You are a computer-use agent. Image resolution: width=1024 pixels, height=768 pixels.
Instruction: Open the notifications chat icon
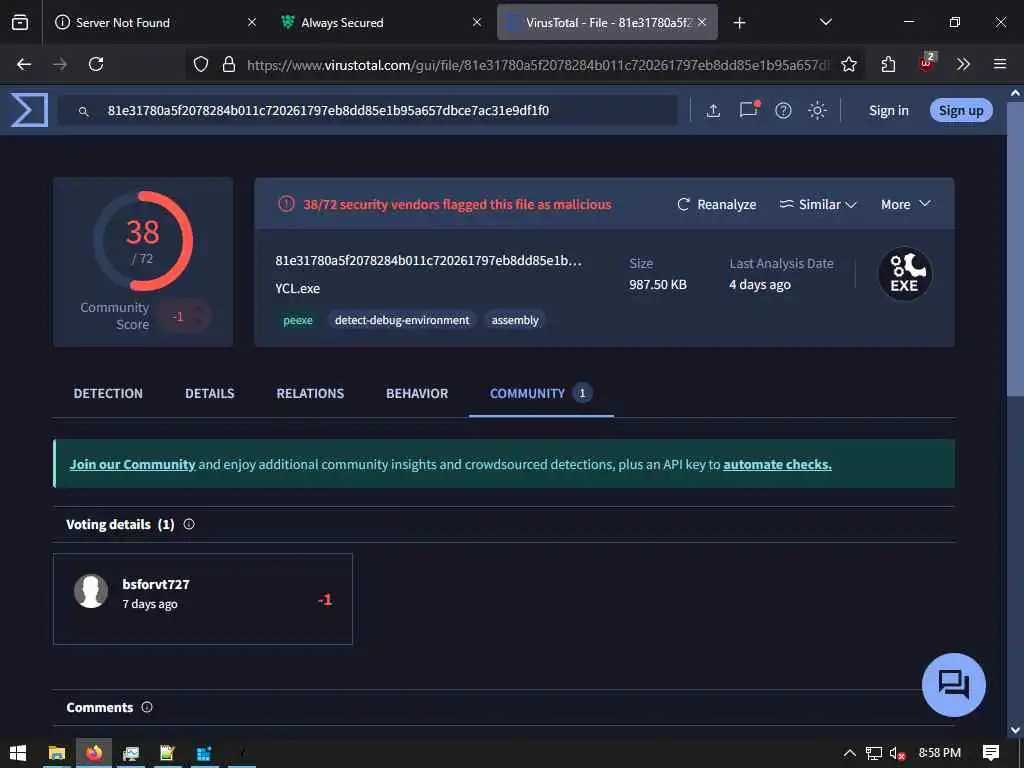(x=749, y=109)
